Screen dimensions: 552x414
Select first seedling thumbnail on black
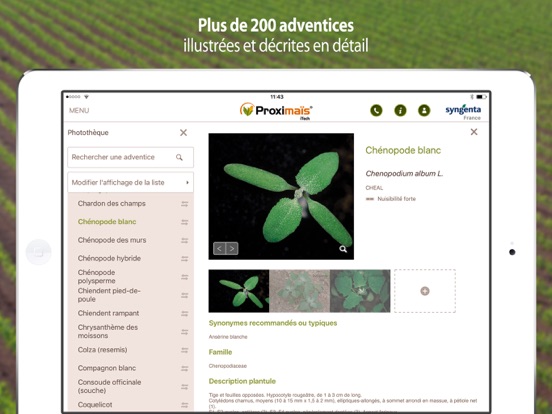tap(239, 291)
